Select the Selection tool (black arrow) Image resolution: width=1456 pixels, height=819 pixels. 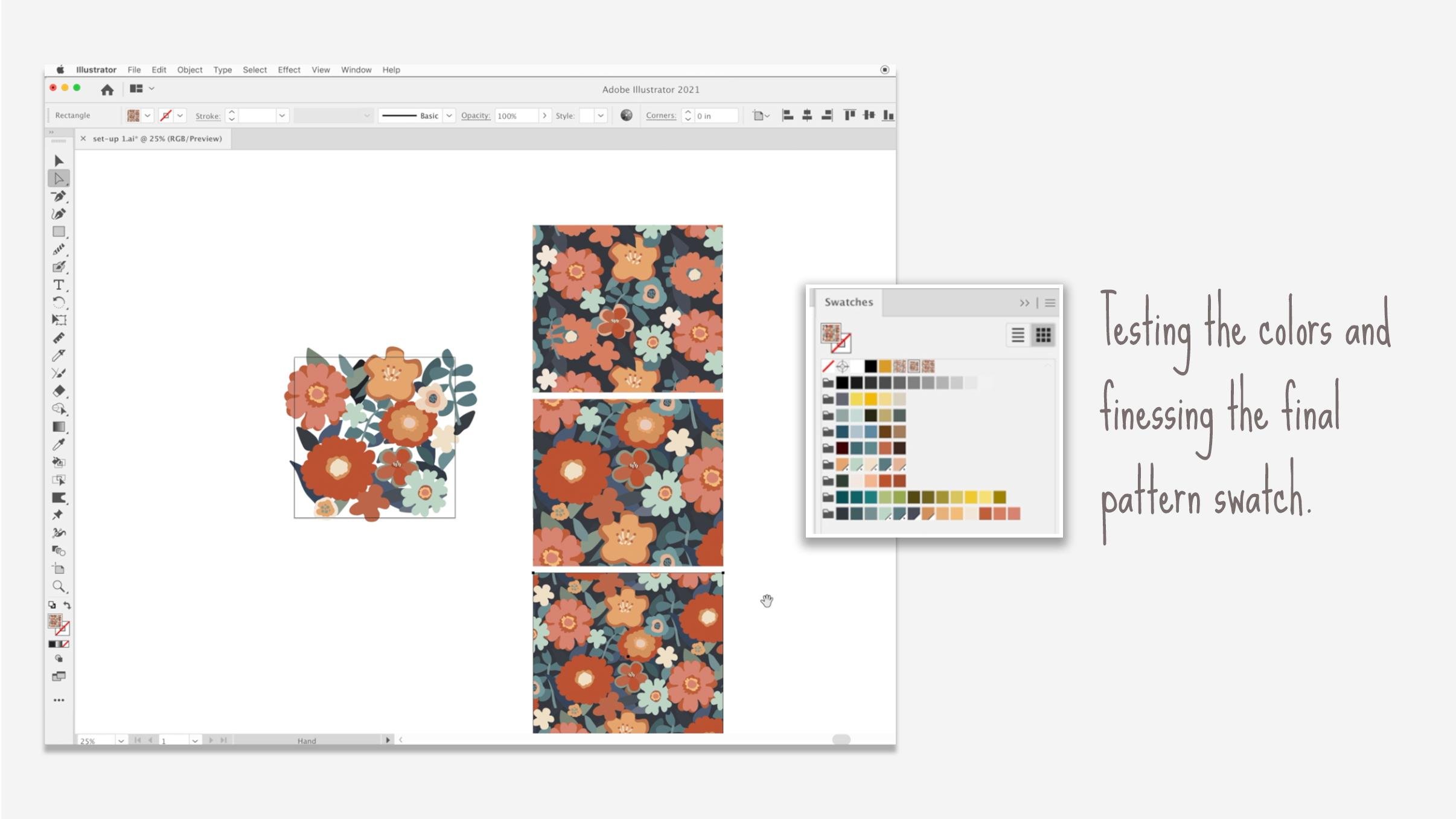tap(59, 161)
